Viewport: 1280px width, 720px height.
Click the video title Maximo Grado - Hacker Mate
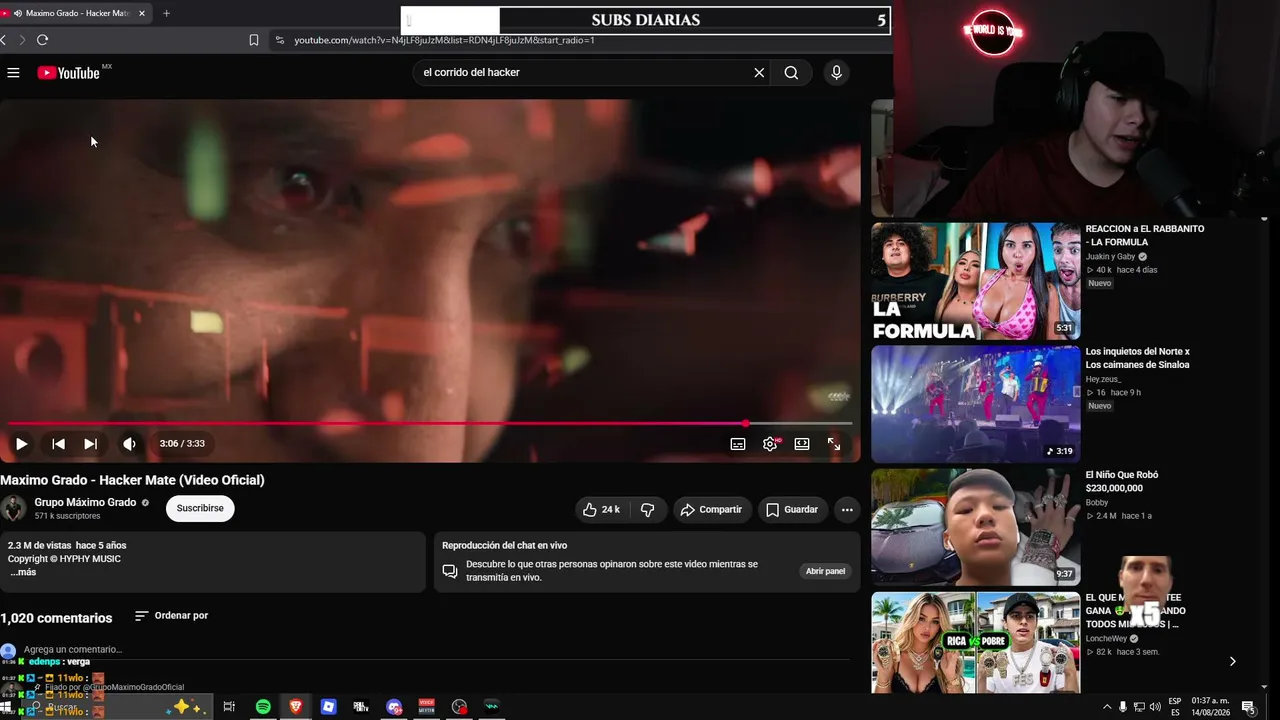click(x=132, y=480)
